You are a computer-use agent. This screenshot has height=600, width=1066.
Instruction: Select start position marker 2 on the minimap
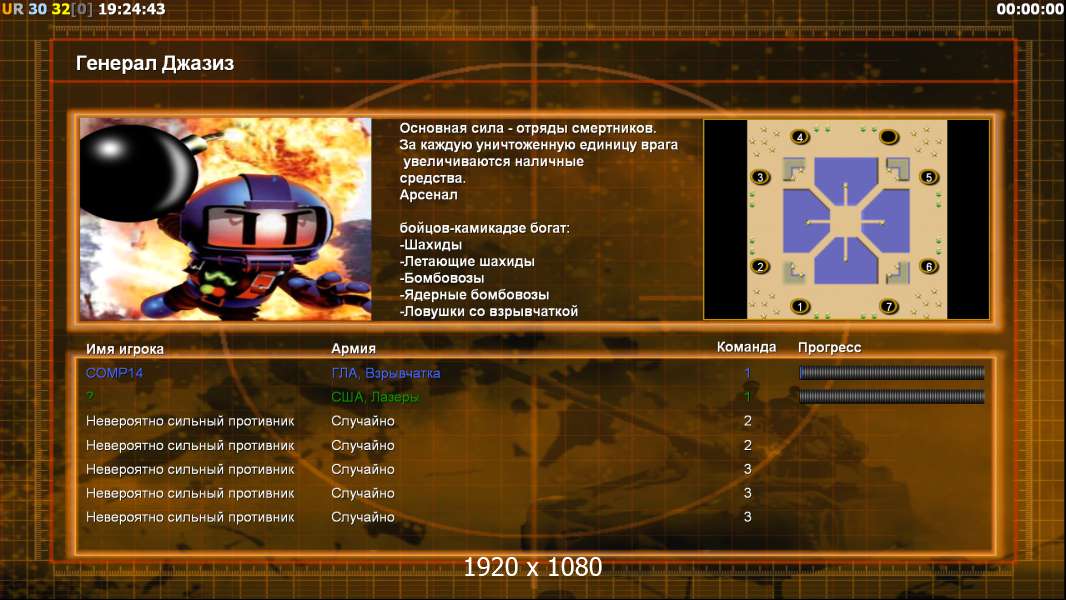tap(760, 266)
